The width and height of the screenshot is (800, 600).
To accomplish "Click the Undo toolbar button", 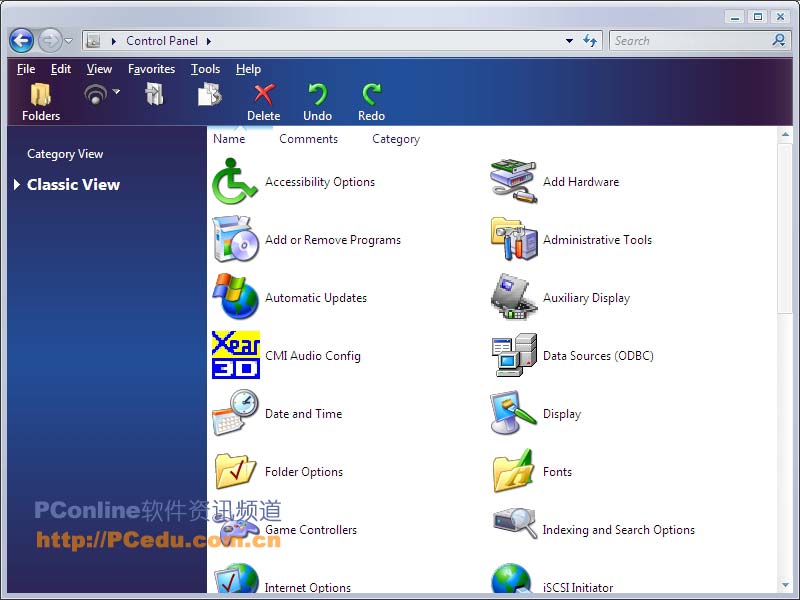I will point(317,103).
